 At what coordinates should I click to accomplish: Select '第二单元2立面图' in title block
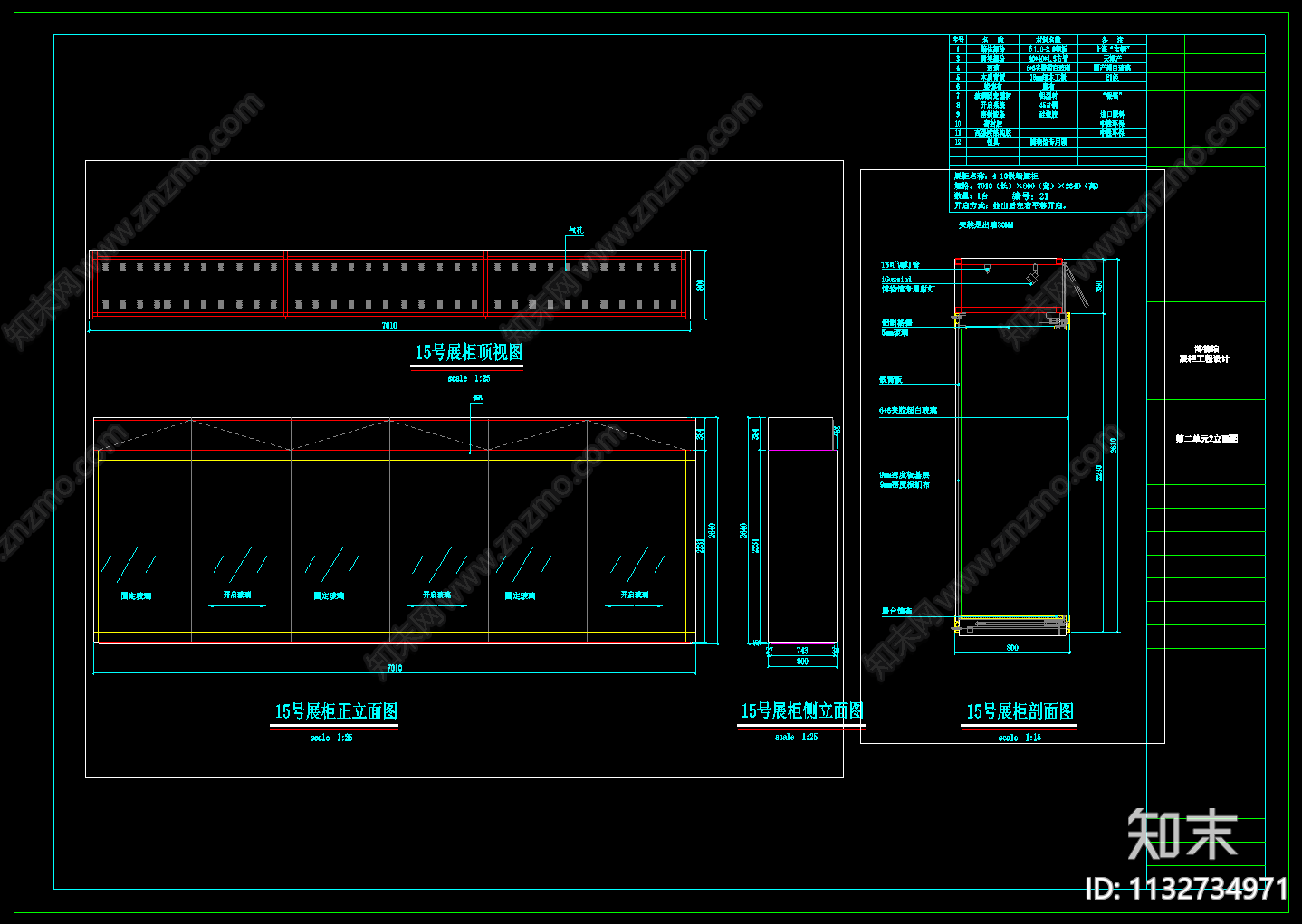tap(1207, 439)
